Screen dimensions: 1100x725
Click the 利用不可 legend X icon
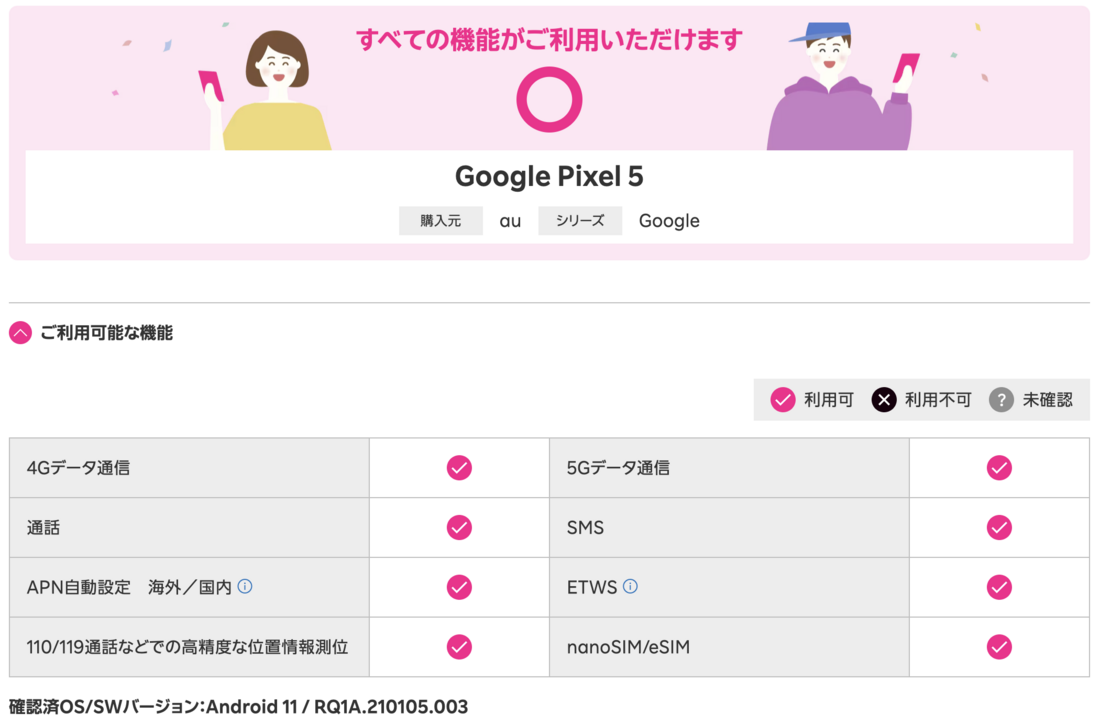coord(884,400)
